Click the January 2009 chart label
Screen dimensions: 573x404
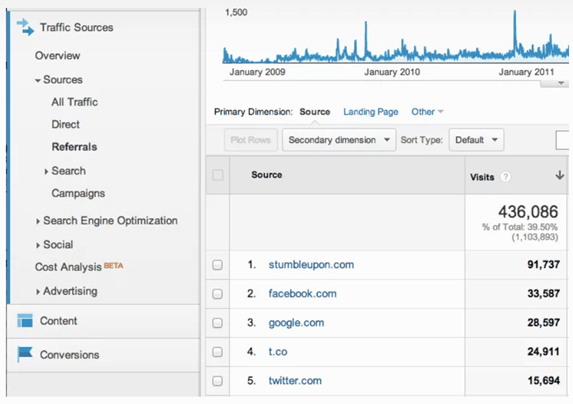click(x=257, y=72)
